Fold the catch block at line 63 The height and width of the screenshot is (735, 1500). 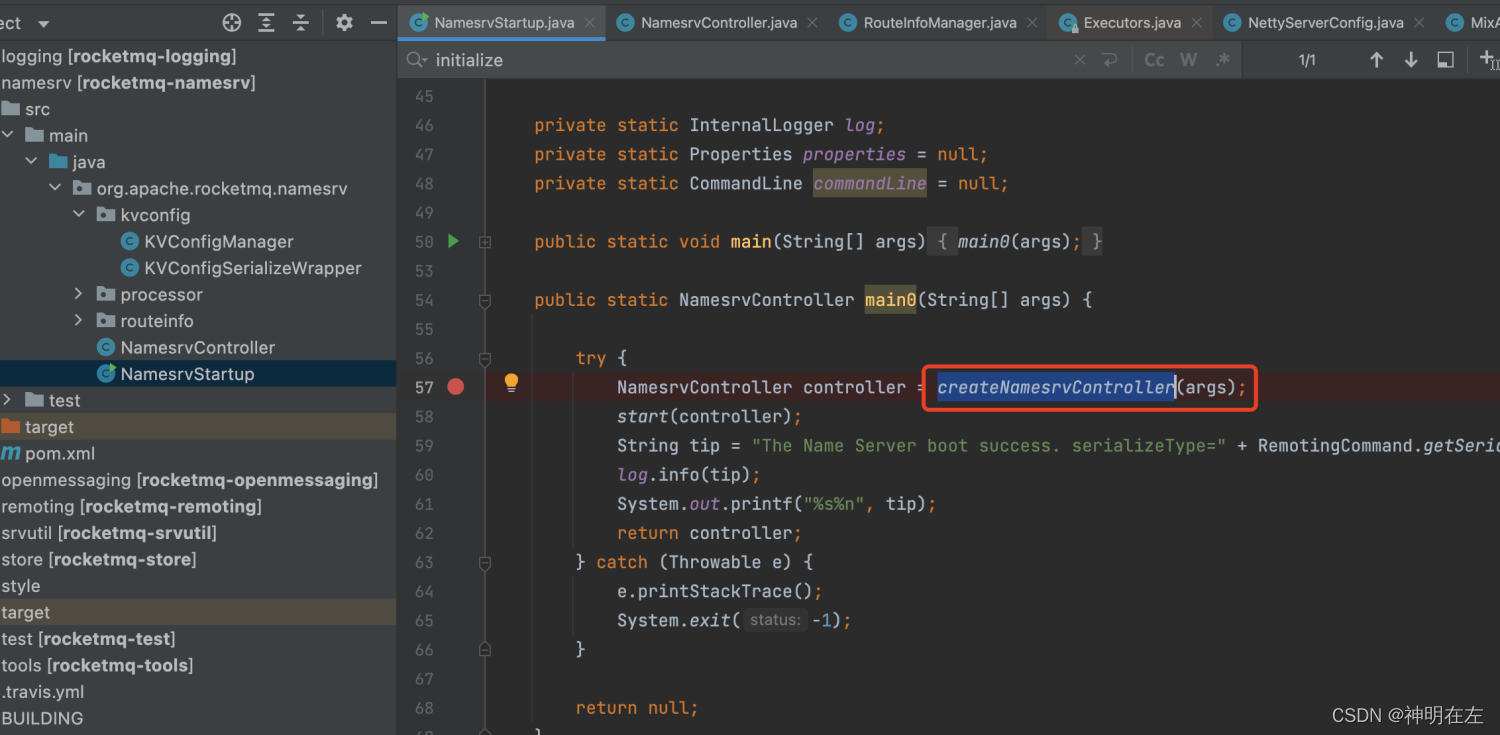pos(485,562)
